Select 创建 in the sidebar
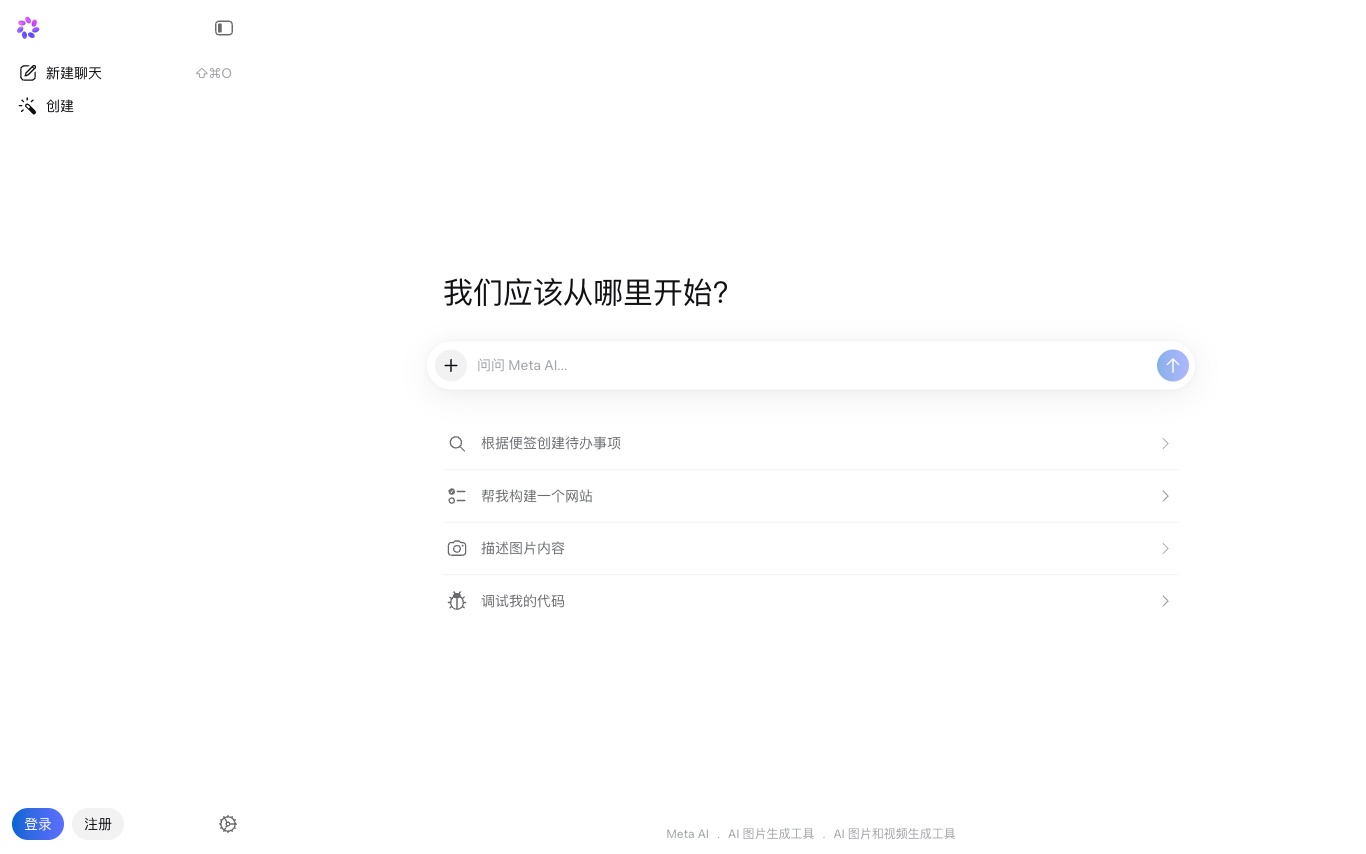 60,106
